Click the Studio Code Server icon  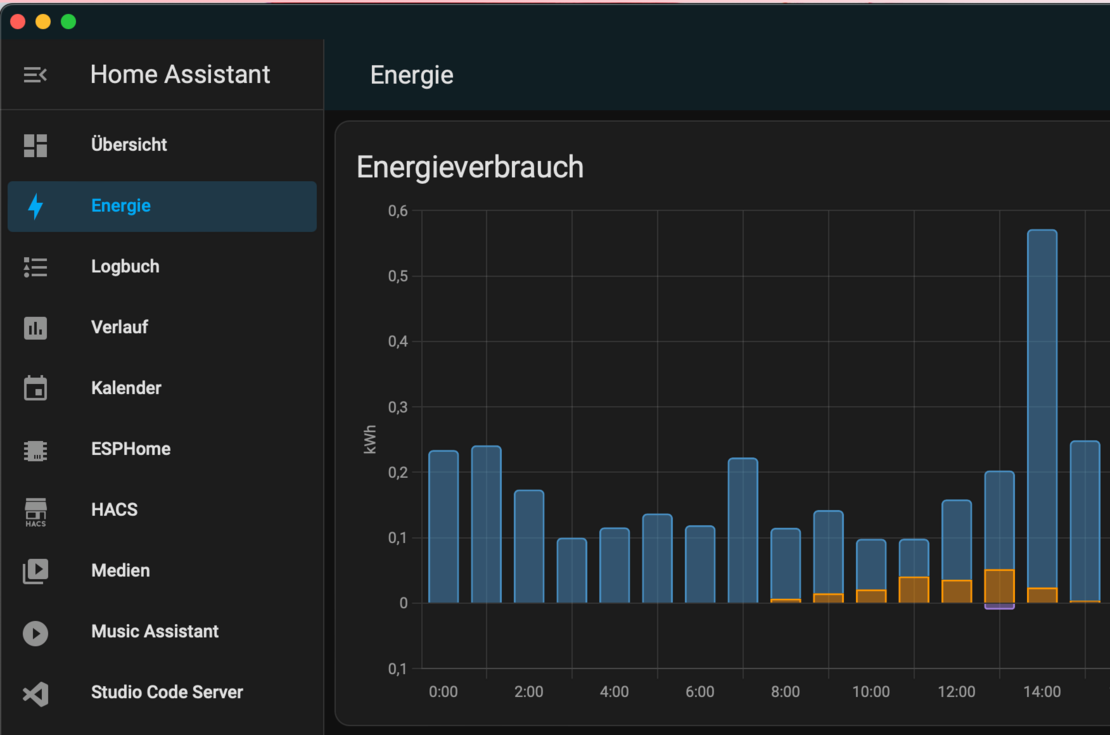click(35, 693)
